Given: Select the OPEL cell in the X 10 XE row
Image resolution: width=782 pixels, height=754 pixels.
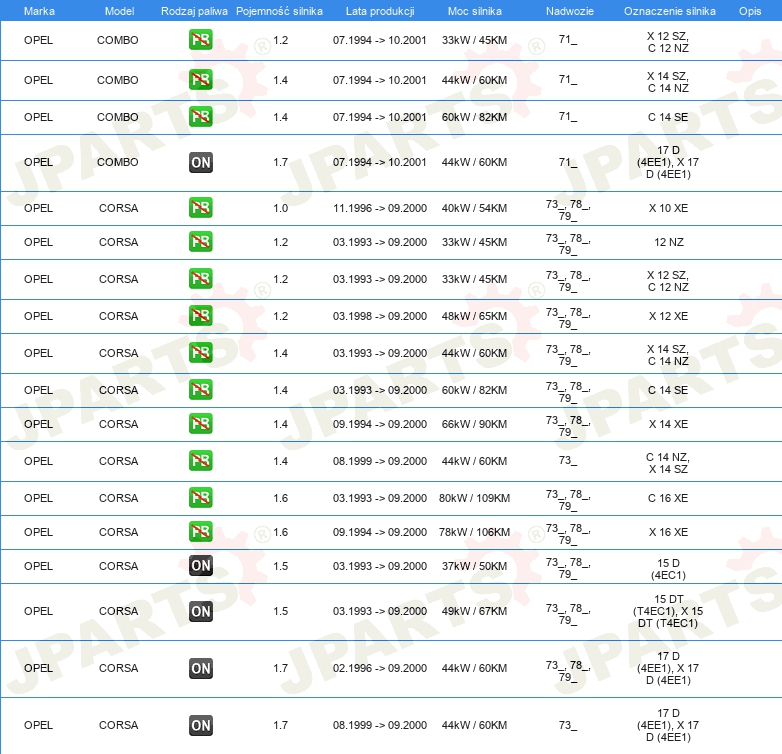Looking at the screenshot, I should click(x=38, y=208).
